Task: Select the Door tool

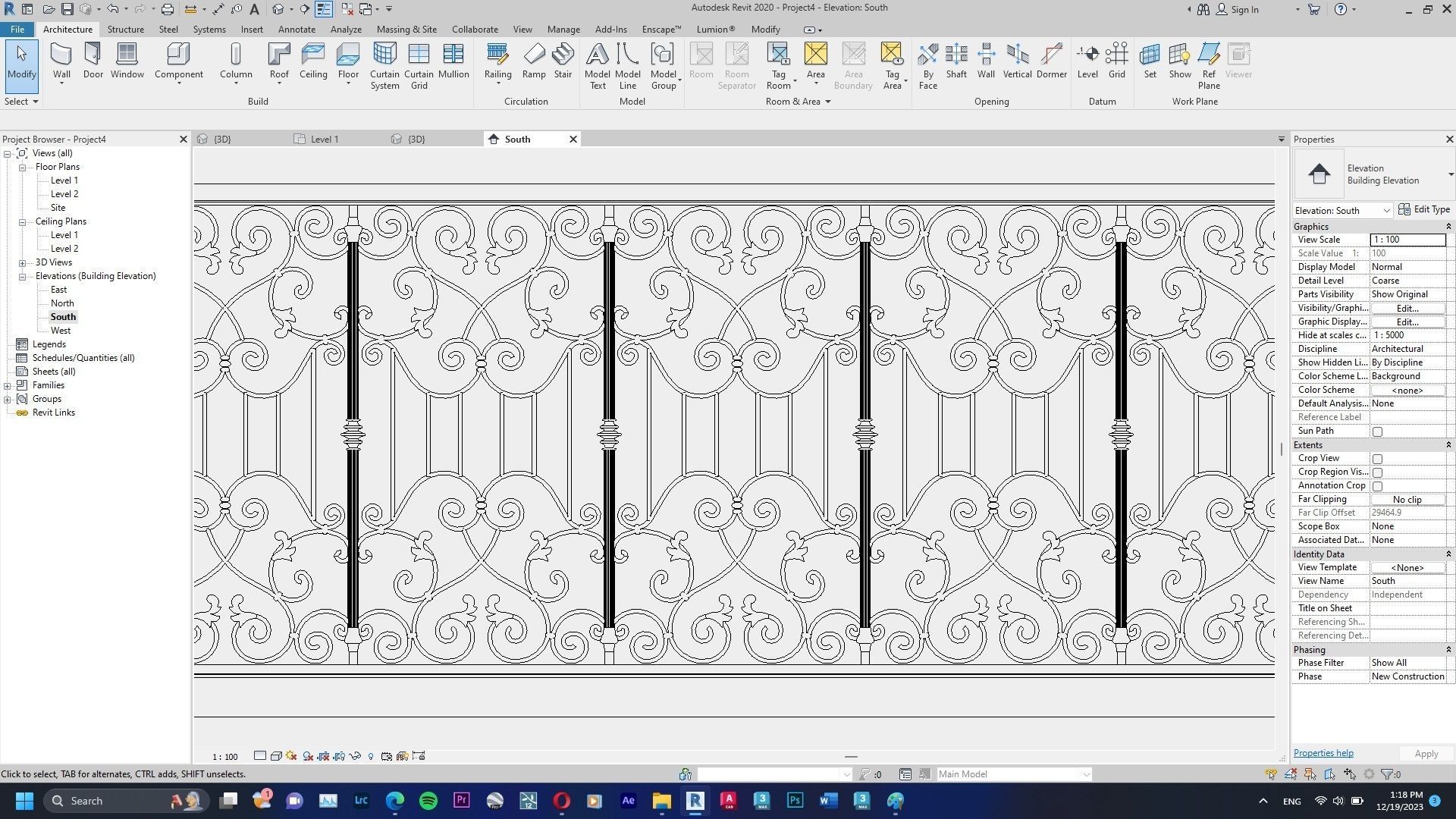Action: [93, 61]
